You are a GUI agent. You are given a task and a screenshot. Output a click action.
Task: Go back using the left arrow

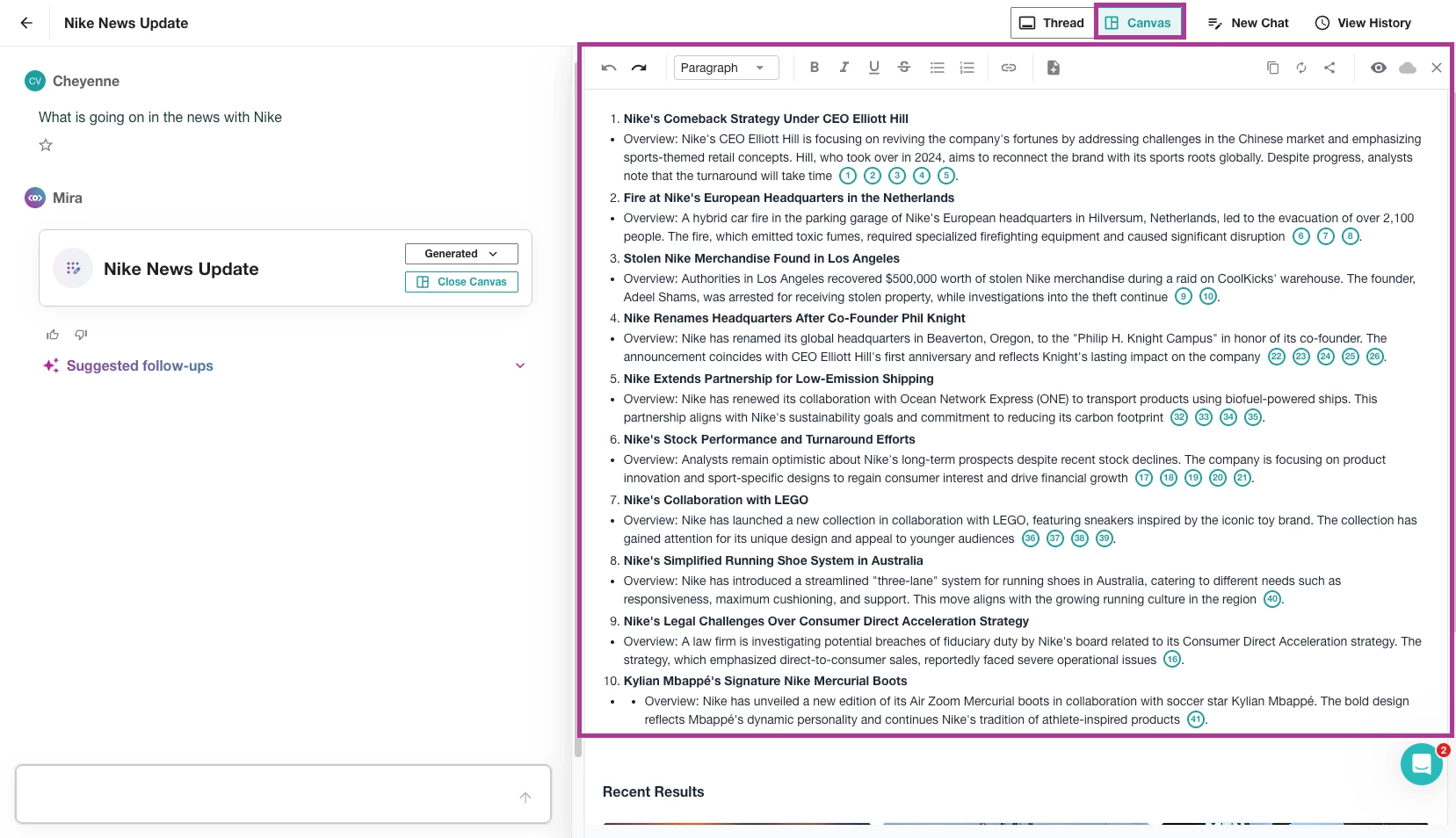point(26,23)
